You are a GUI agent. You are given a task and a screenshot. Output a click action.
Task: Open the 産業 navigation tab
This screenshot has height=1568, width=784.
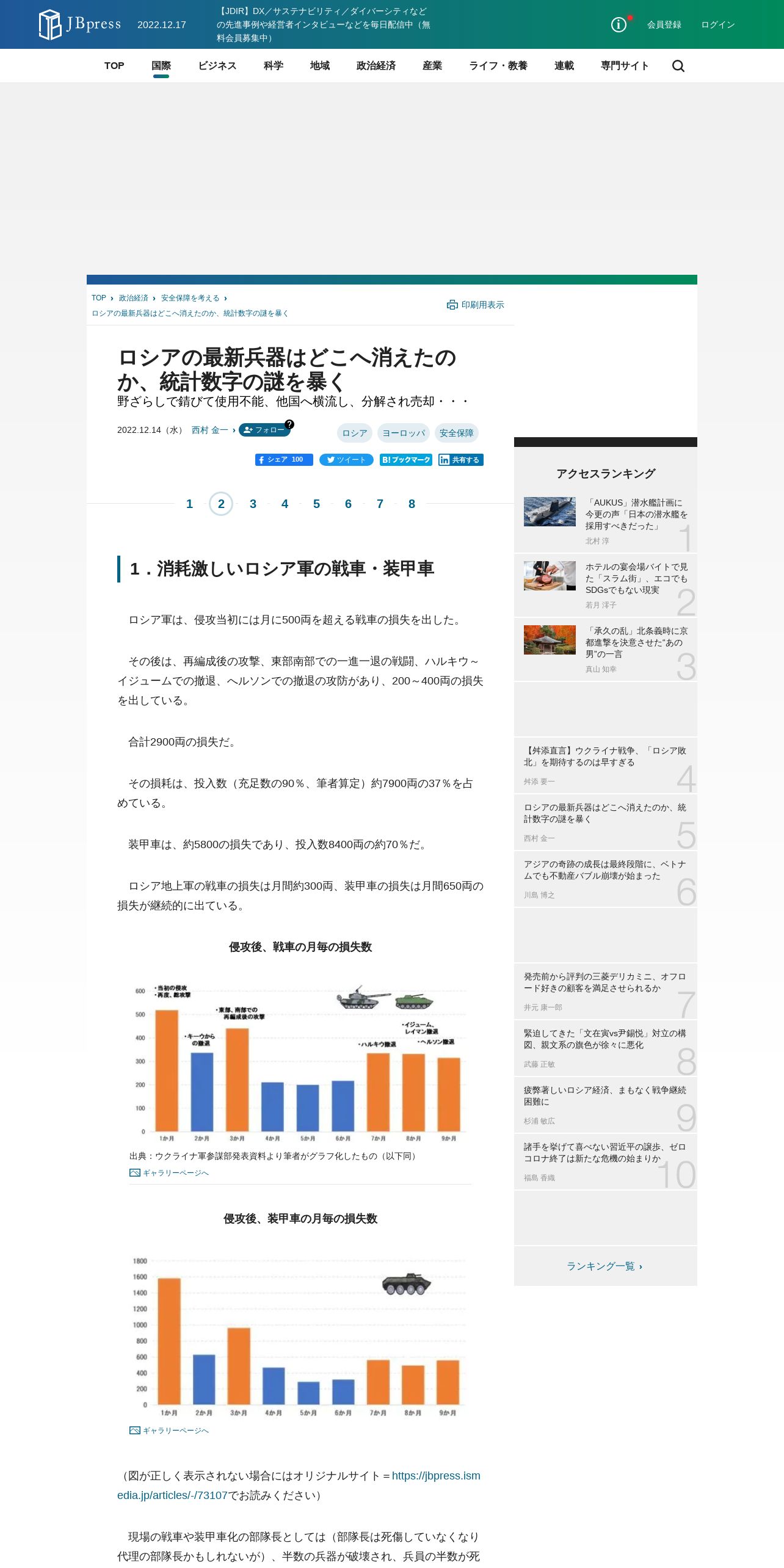point(432,66)
